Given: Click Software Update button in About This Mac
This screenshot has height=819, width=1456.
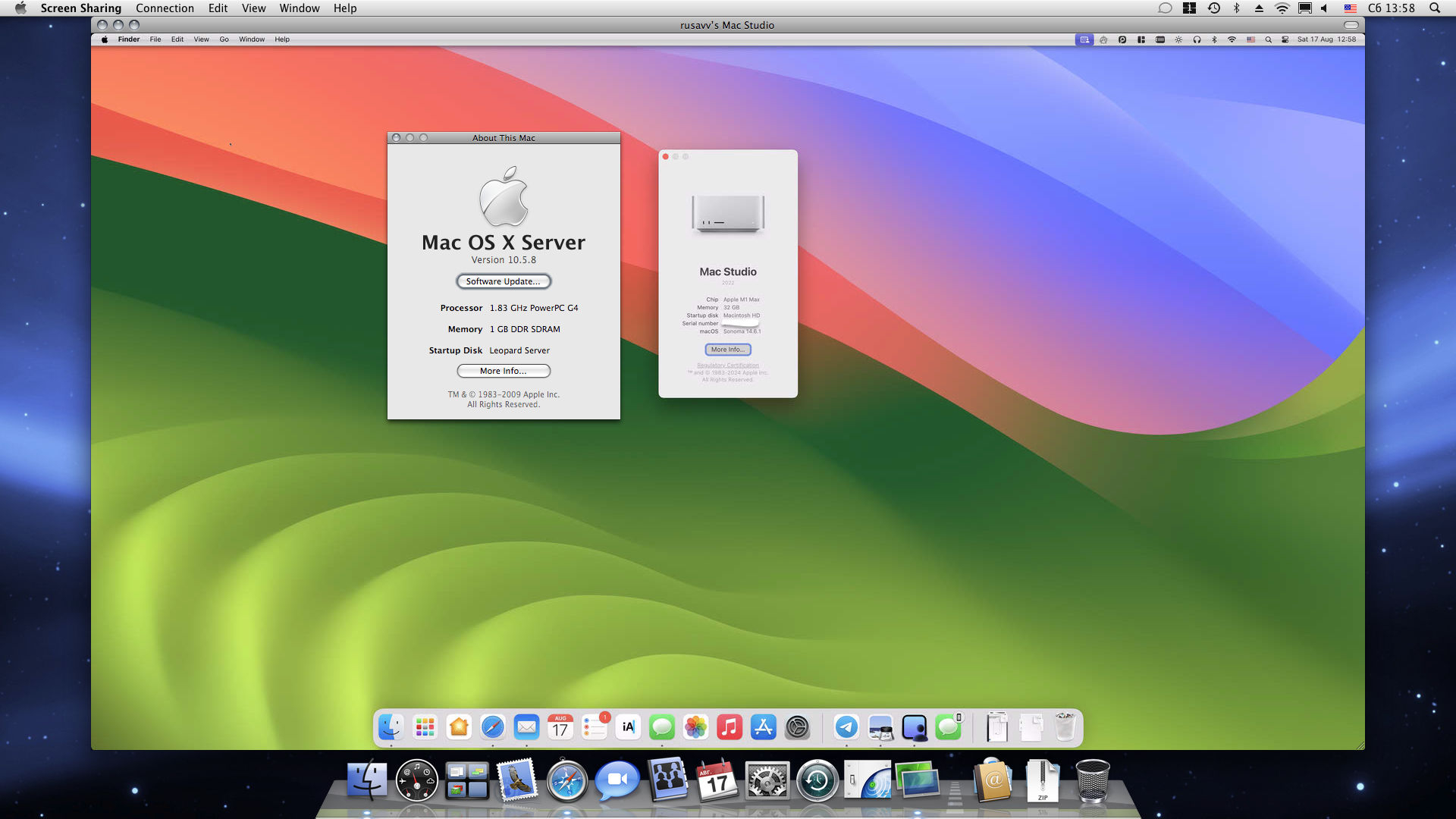Looking at the screenshot, I should click(x=503, y=281).
